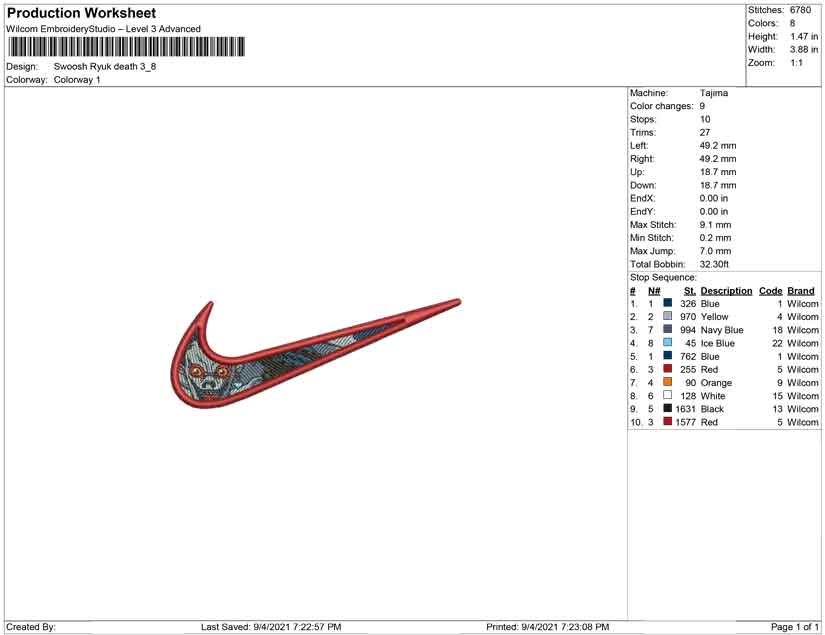The height and width of the screenshot is (635, 825).
Task: Click the 'St.' column header
Action: pyautogui.click(x=690, y=291)
